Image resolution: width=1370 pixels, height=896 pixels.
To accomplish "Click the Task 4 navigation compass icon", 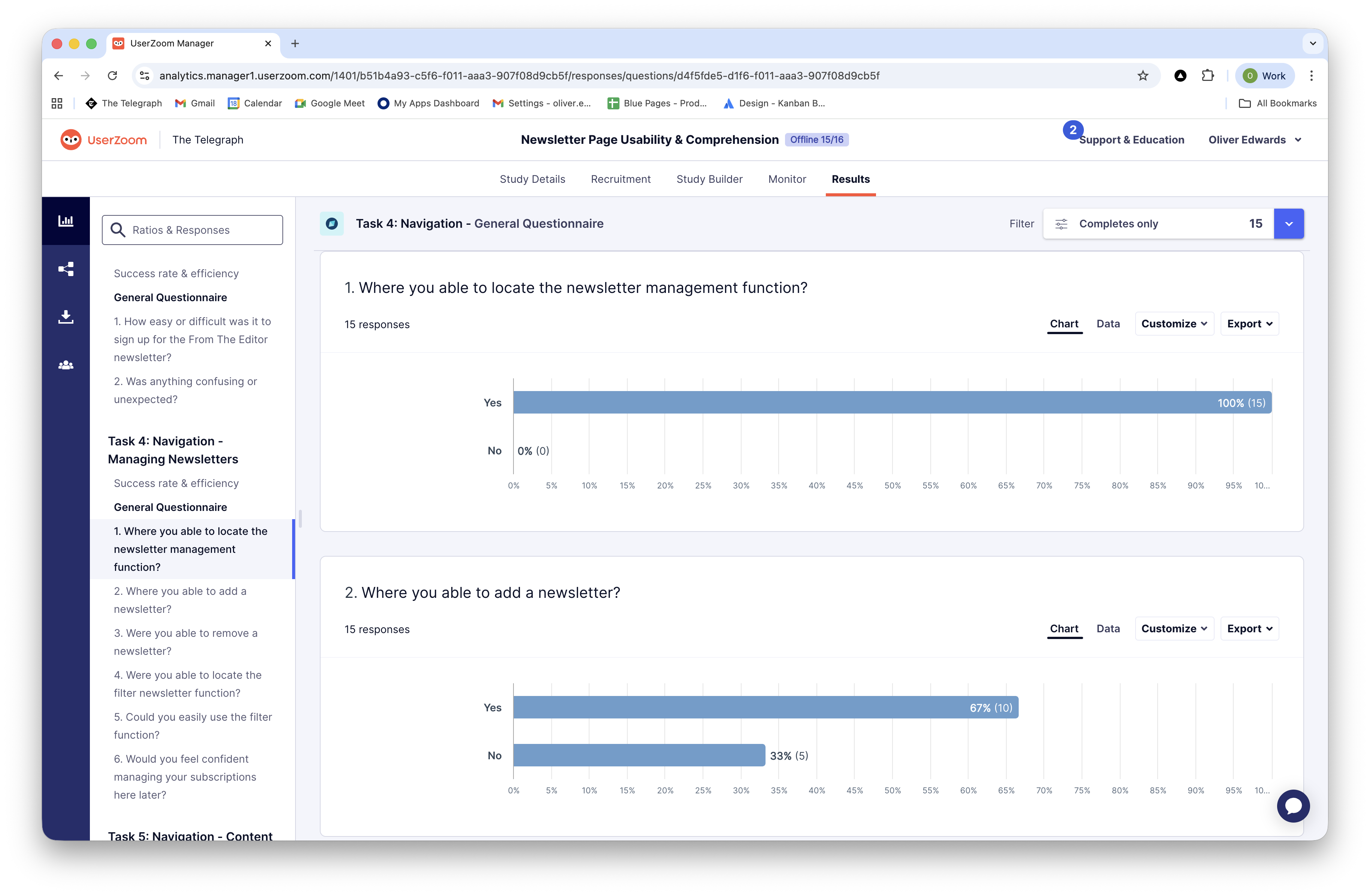I will pyautogui.click(x=331, y=224).
